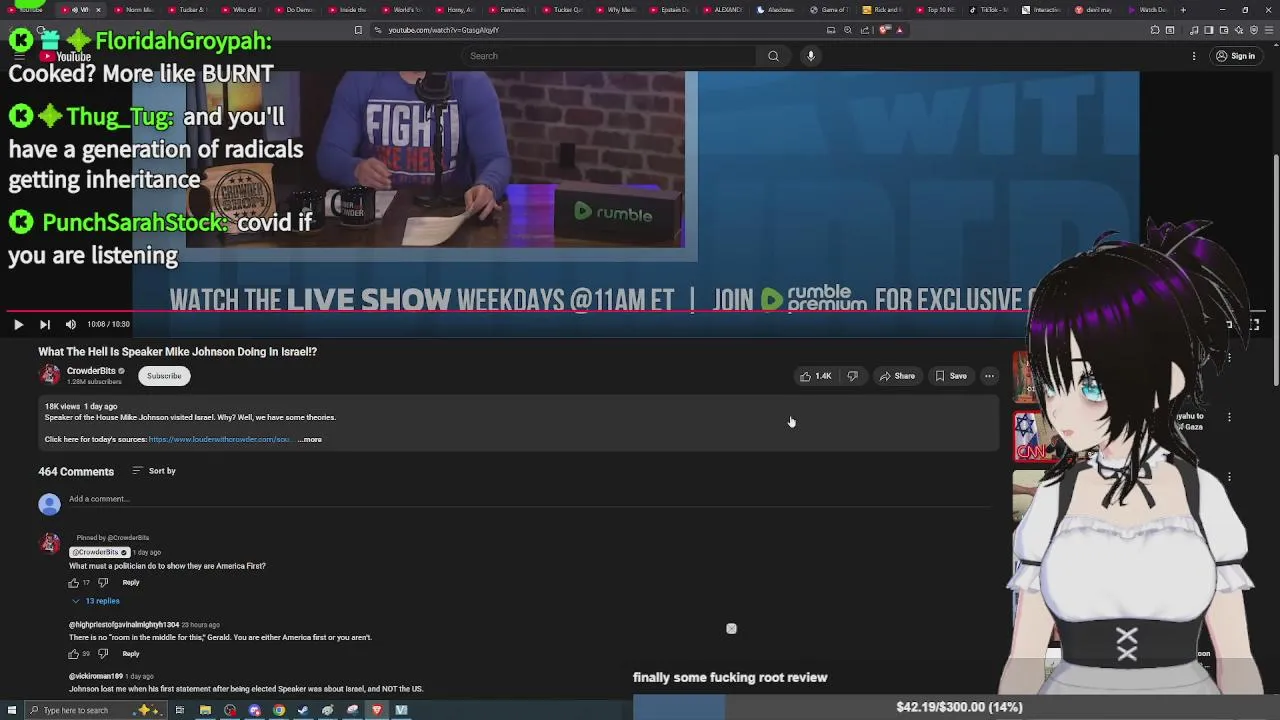This screenshot has width=1280, height=720.
Task: Sign in to YouTube
Action: click(x=1235, y=56)
